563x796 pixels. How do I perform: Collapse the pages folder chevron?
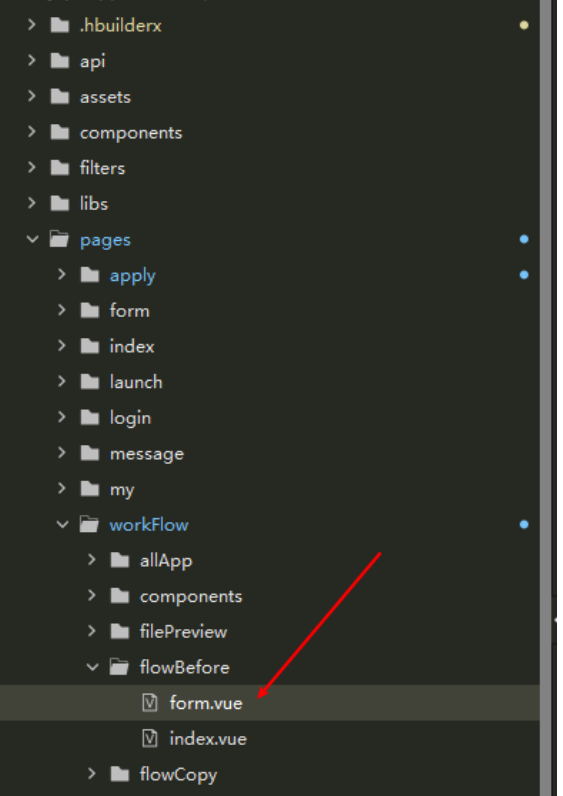point(32,239)
